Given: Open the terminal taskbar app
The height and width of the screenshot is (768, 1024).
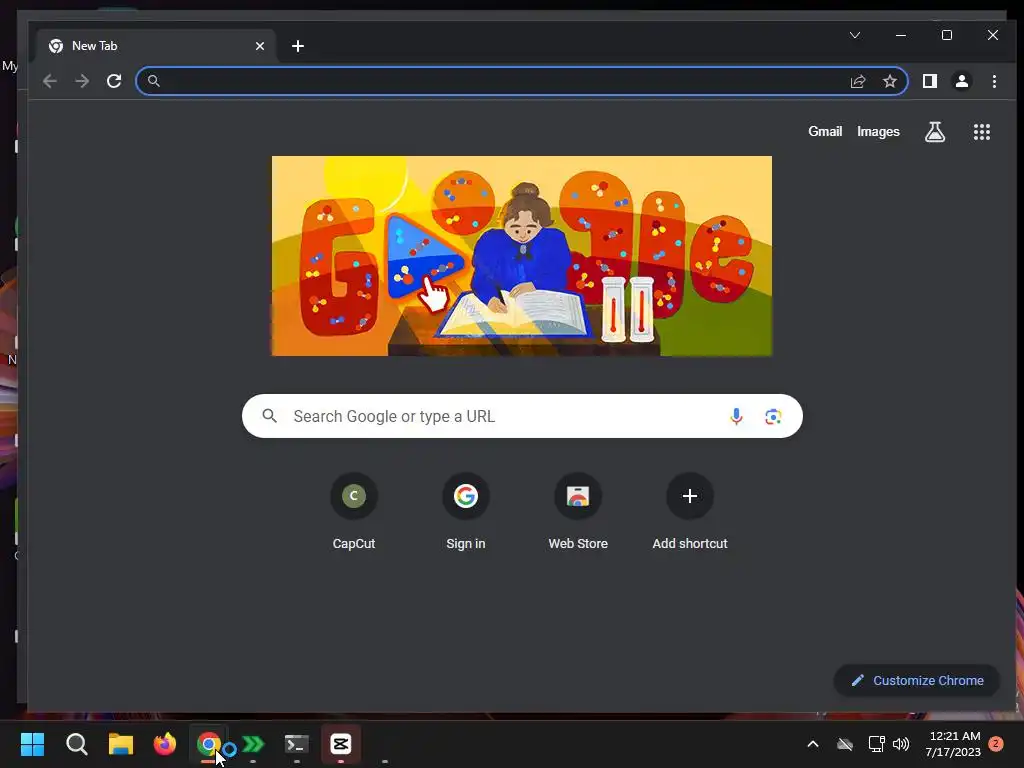Looking at the screenshot, I should [x=296, y=744].
